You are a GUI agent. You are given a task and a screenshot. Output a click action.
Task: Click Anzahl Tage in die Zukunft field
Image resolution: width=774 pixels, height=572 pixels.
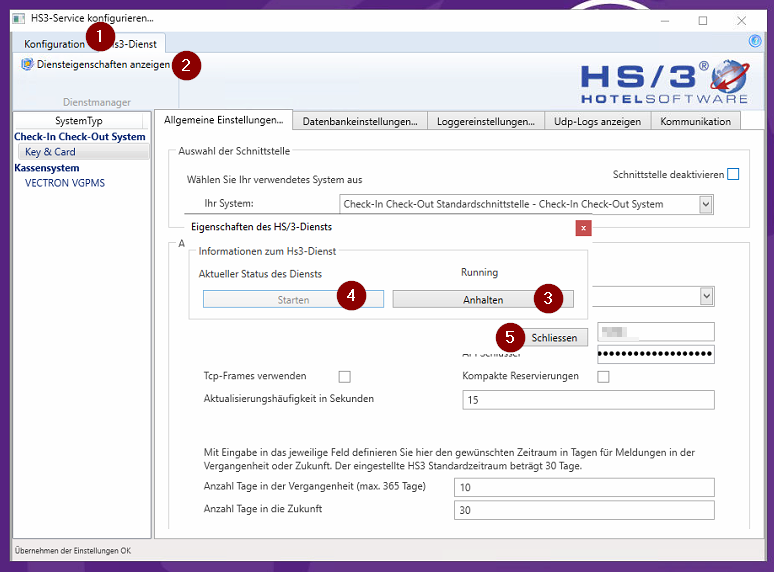tap(584, 510)
